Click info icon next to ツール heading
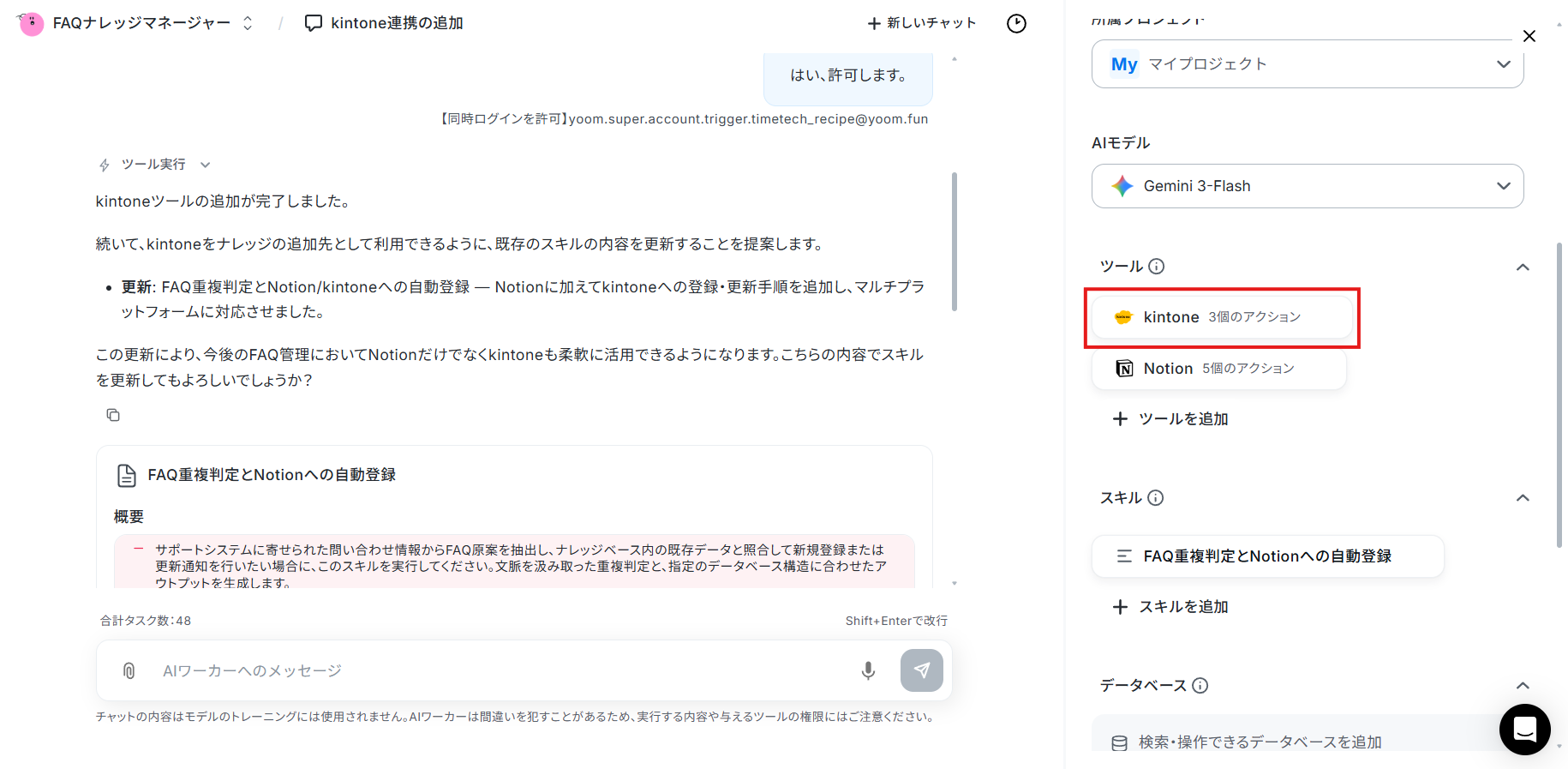This screenshot has width=1568, height=769. coord(1156,266)
